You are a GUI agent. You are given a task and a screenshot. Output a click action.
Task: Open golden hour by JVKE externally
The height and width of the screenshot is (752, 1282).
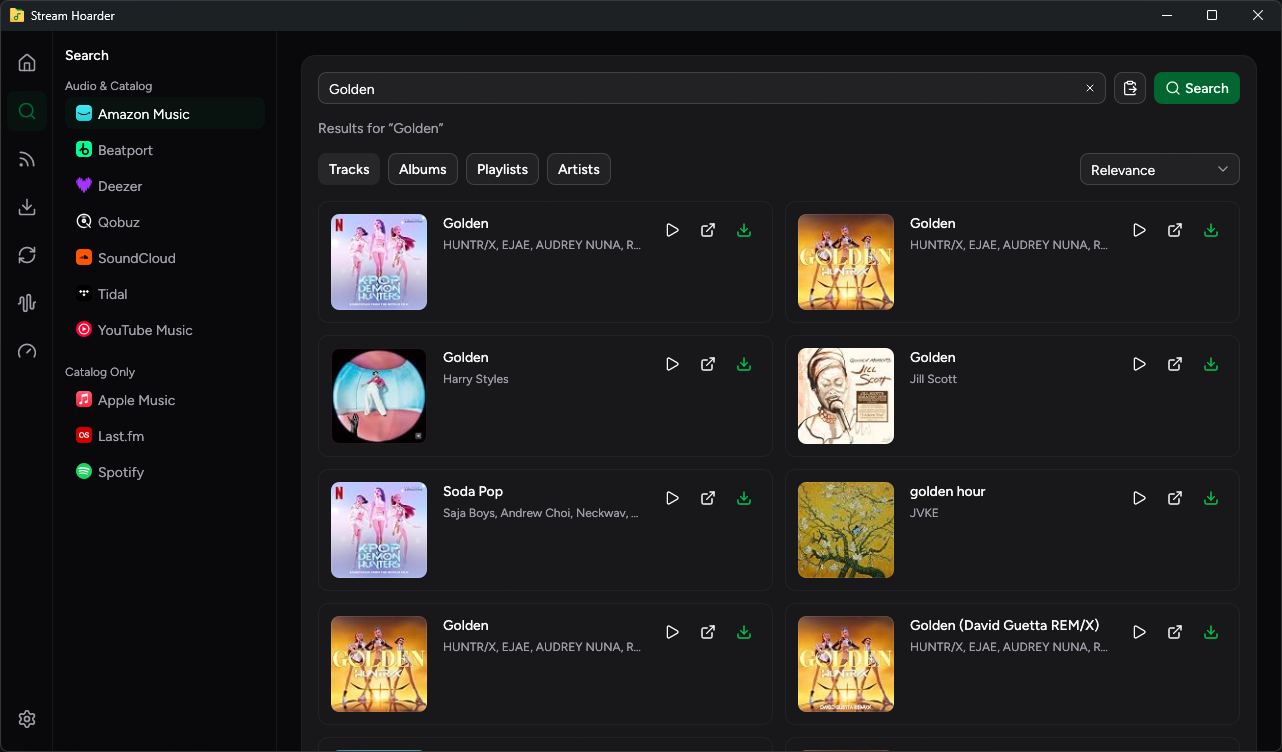1175,498
